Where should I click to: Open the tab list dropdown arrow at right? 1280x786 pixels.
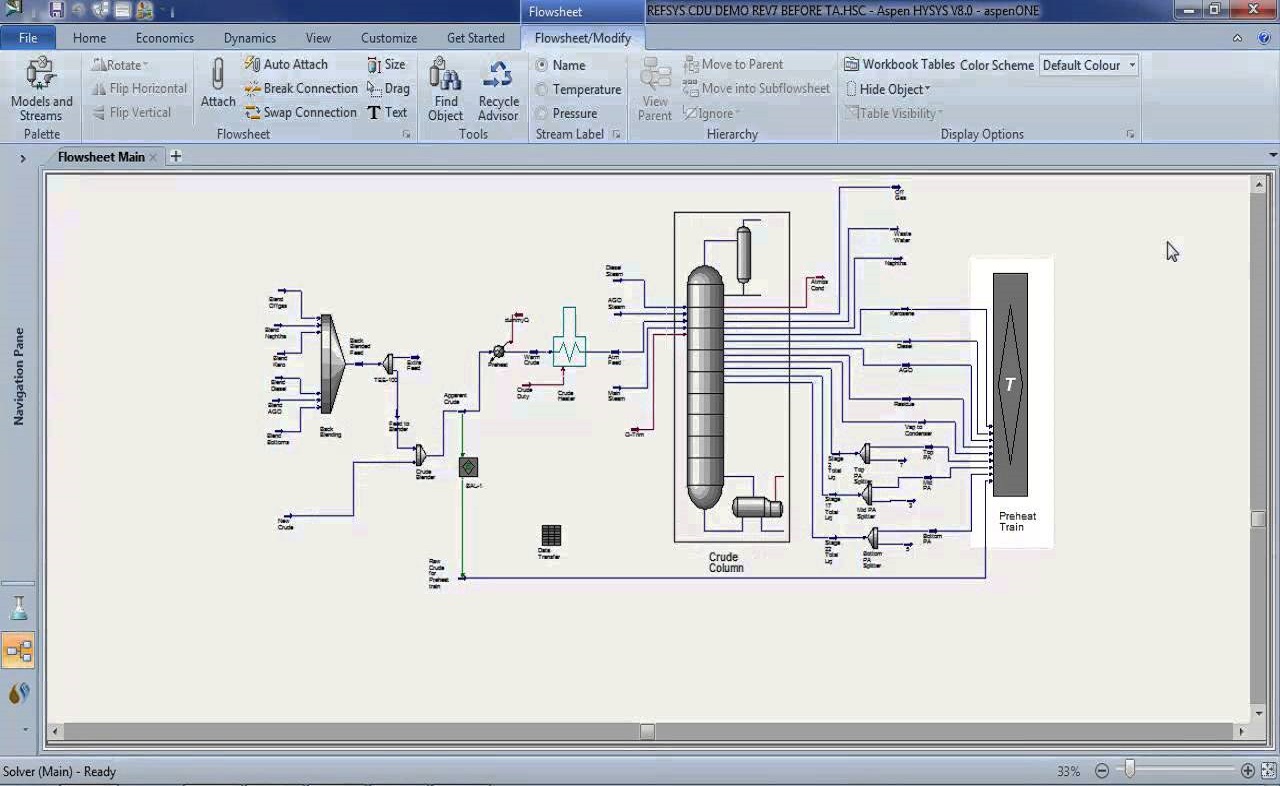click(x=1272, y=156)
